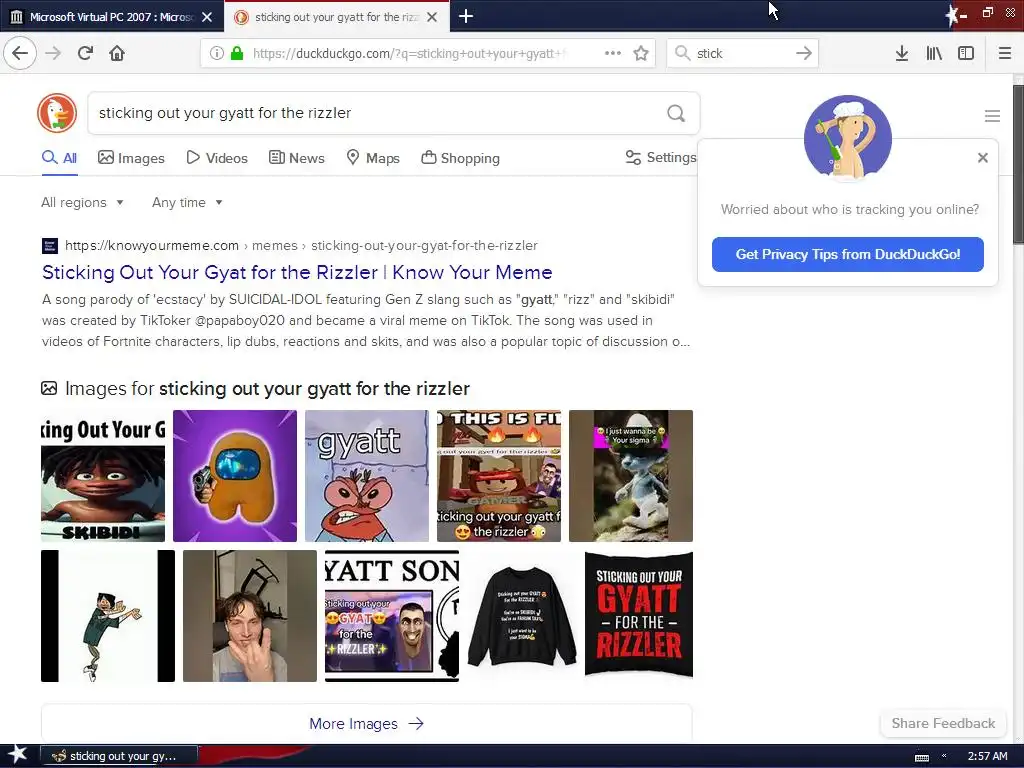Open a new browser tab

tap(466, 16)
